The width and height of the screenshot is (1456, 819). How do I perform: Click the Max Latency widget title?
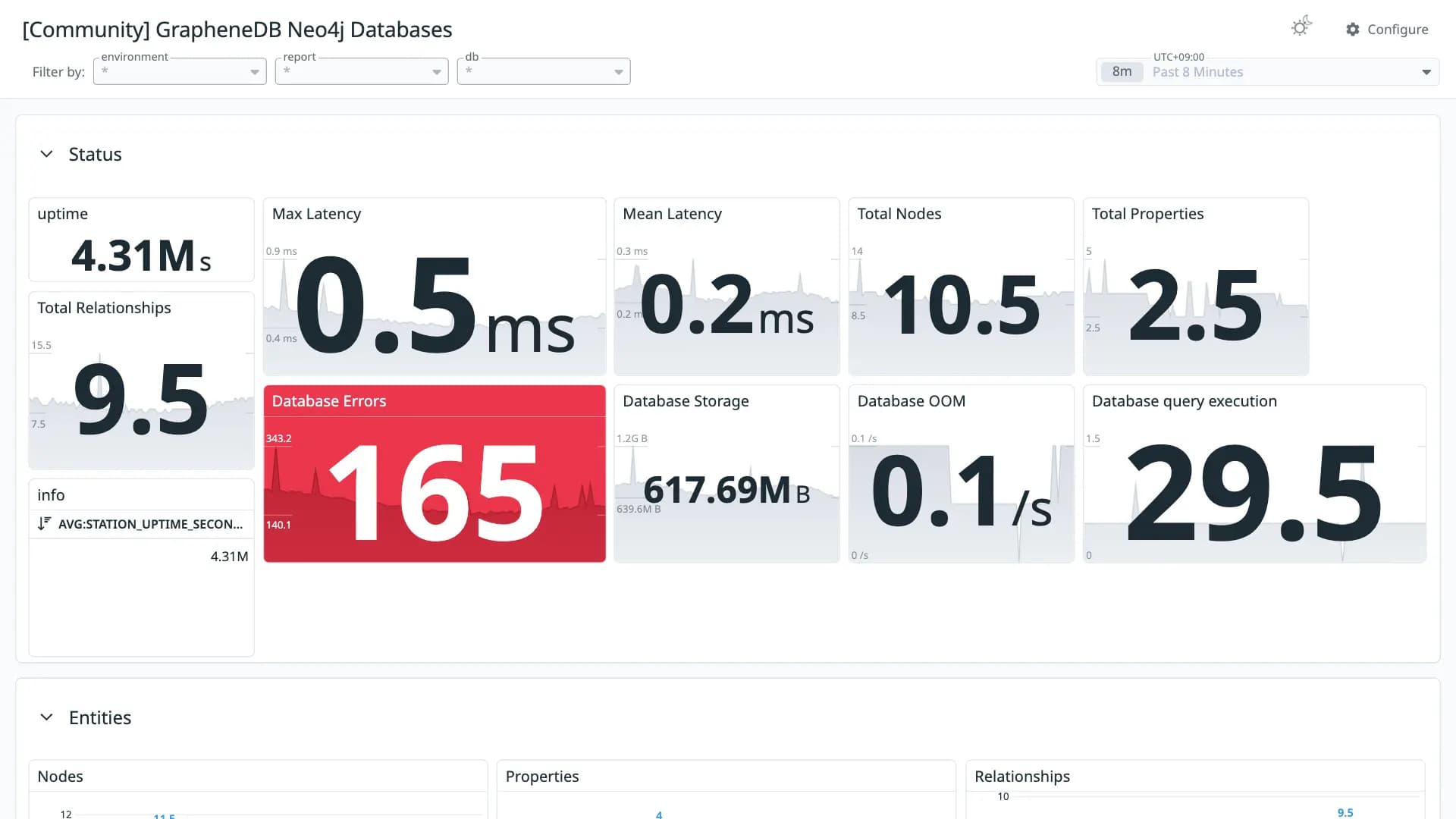tap(316, 214)
